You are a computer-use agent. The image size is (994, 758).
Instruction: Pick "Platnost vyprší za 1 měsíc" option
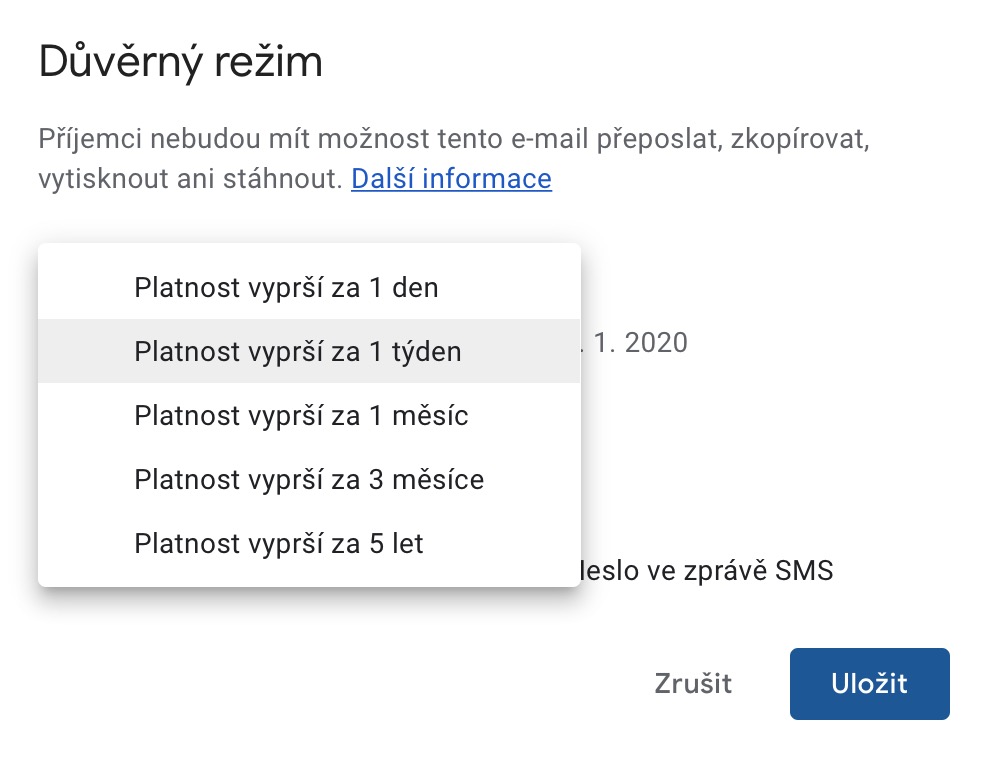pos(301,416)
